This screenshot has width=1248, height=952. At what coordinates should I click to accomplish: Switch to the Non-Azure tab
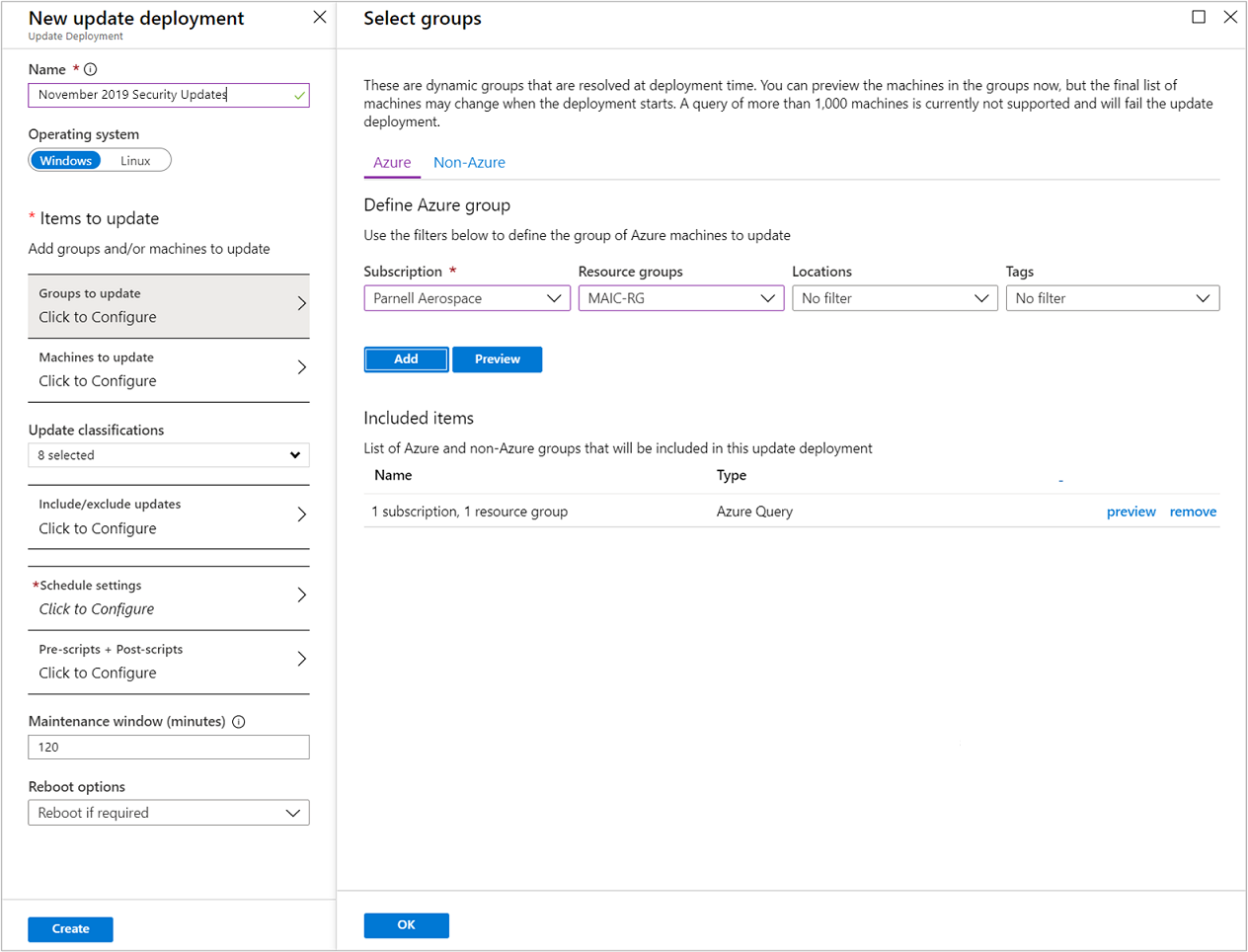coord(469,163)
